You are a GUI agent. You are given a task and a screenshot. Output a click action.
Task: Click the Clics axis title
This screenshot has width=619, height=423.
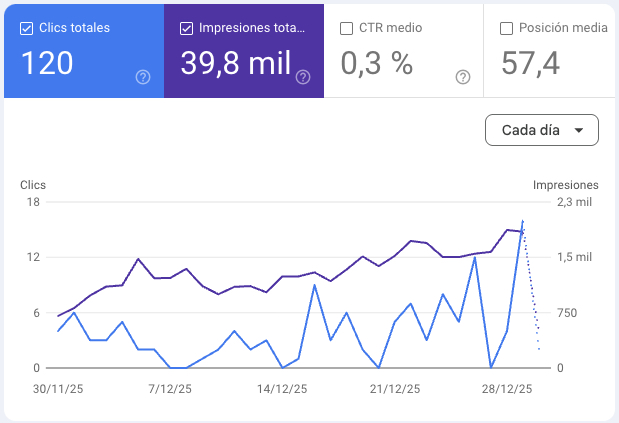[x=33, y=185]
